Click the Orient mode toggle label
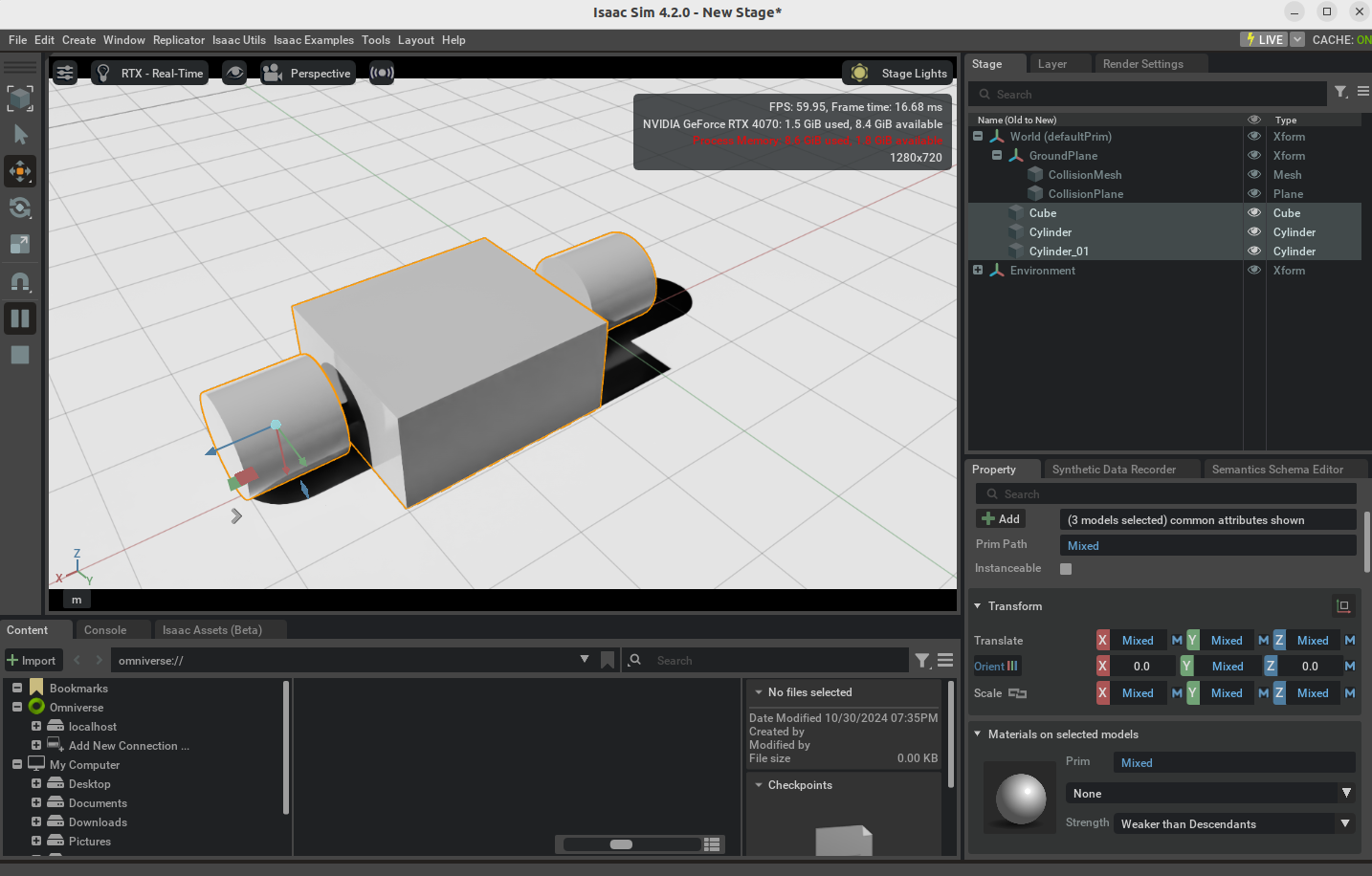 click(x=996, y=667)
